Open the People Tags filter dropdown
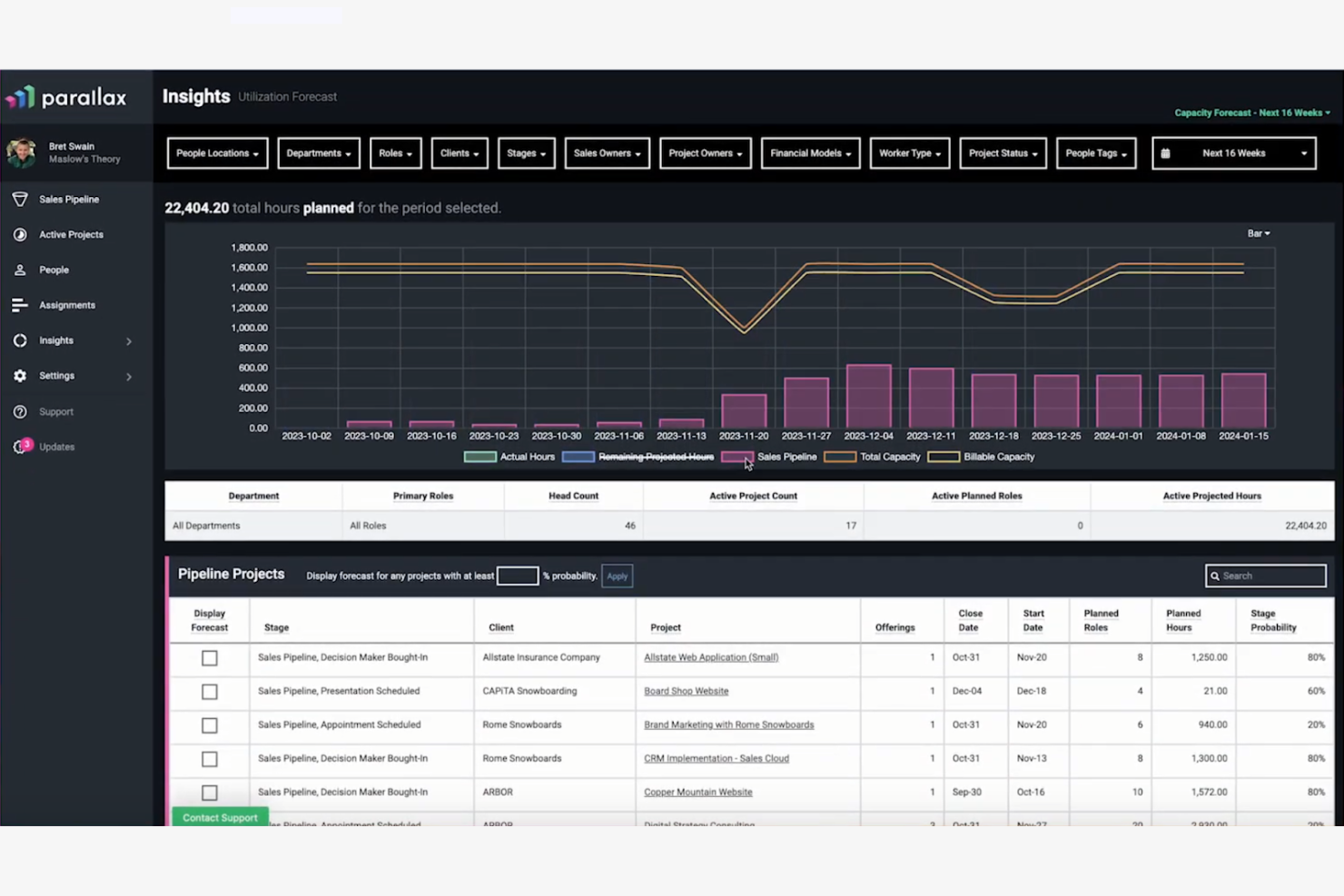Screen dimensions: 1344x896 coord(1096,153)
